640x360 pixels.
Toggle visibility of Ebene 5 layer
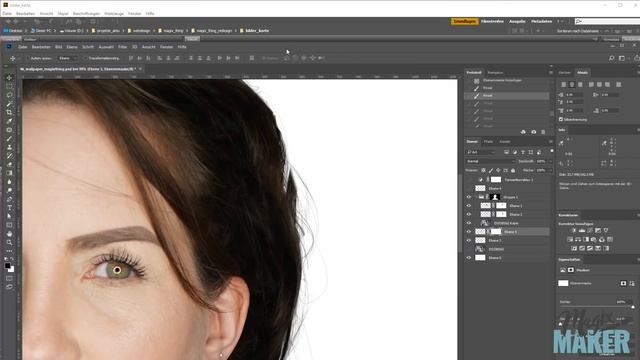(x=469, y=231)
